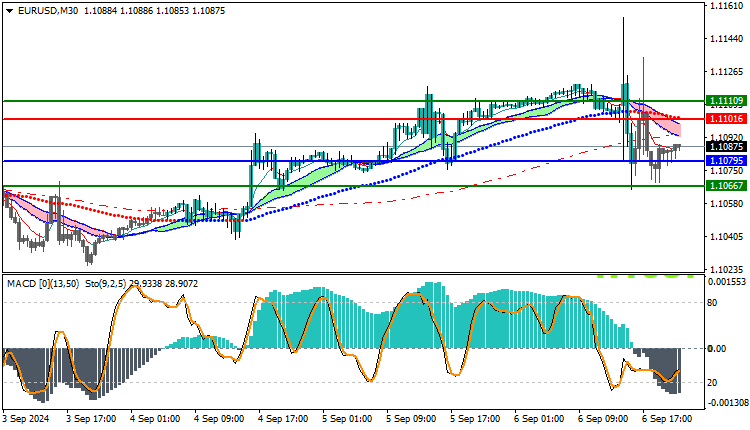Select the -0.001308 indicator scale value
750x430 pixels.
[726, 403]
